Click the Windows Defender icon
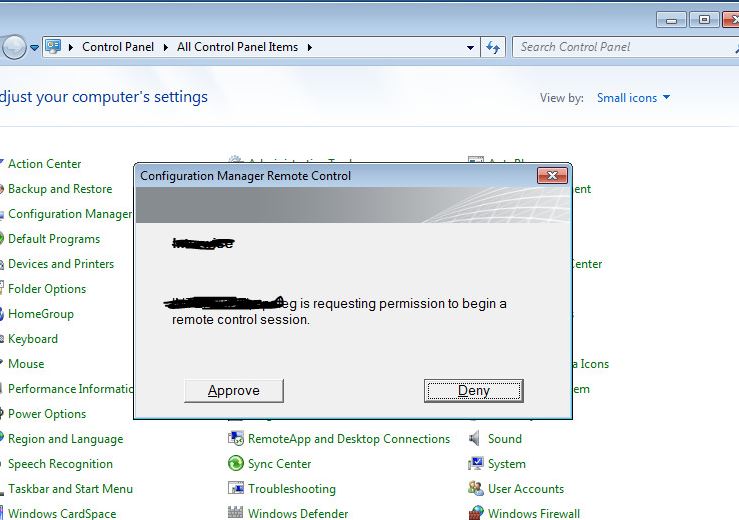The height and width of the screenshot is (520, 739). [x=236, y=512]
